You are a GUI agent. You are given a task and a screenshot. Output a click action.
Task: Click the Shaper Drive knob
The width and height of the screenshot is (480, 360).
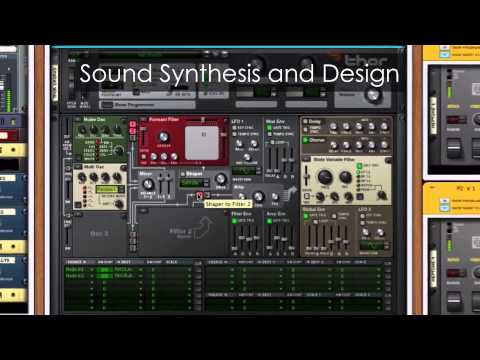pyautogui.click(x=220, y=179)
